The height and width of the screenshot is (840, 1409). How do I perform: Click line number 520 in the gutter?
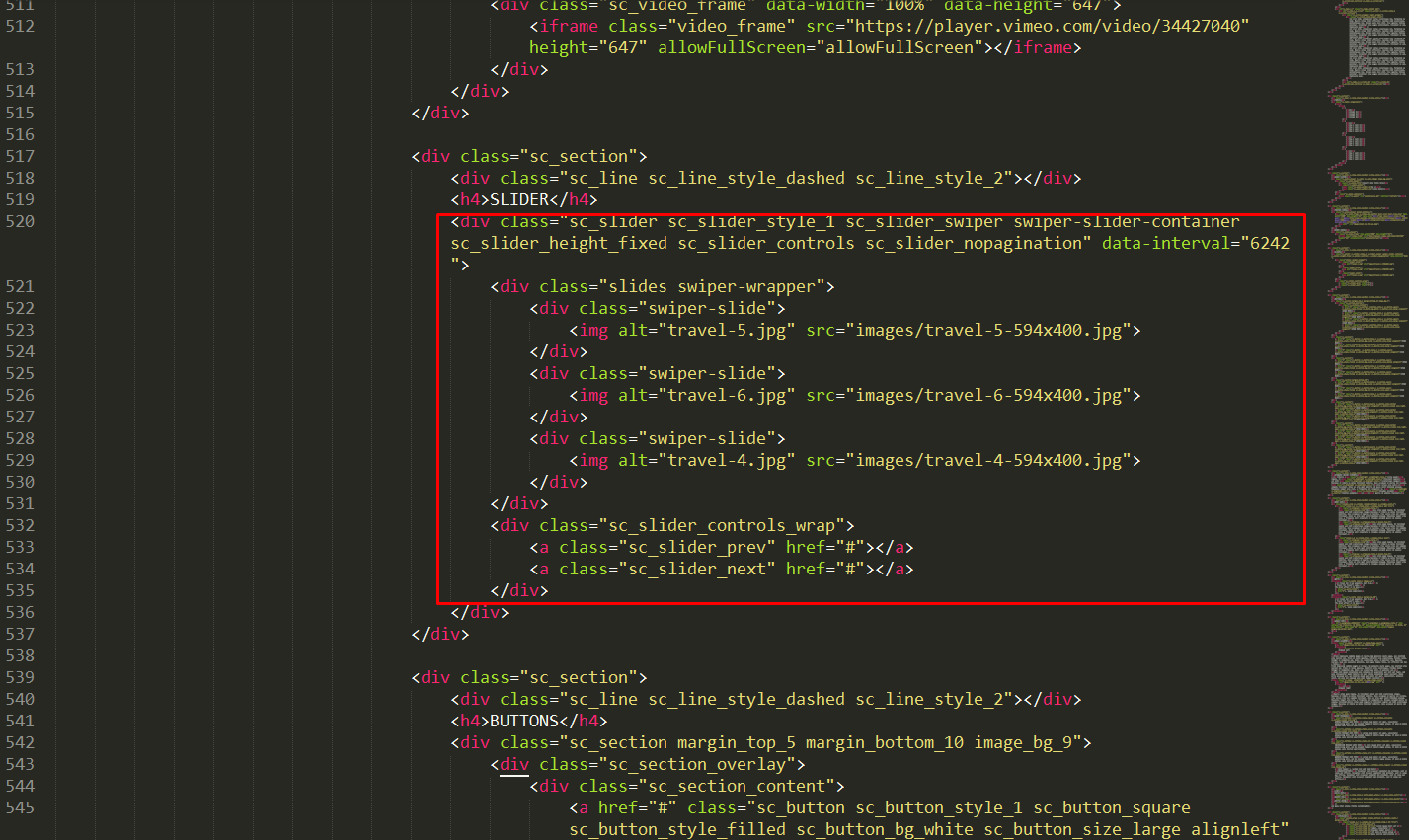coord(20,221)
